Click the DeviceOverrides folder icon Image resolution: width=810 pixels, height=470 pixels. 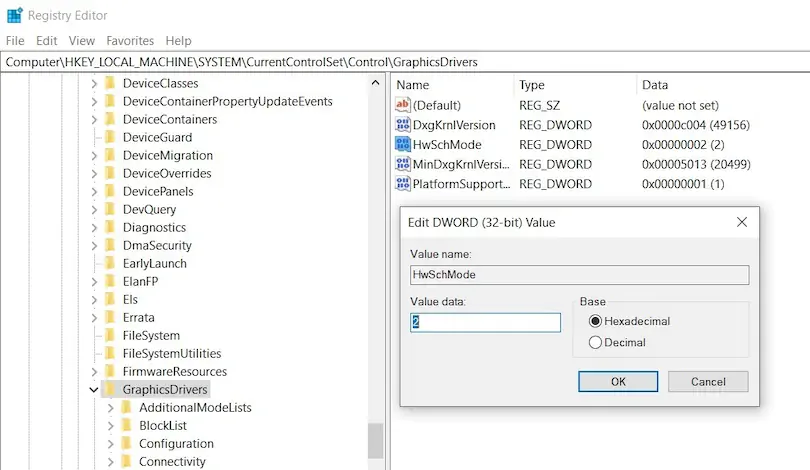[110, 174]
